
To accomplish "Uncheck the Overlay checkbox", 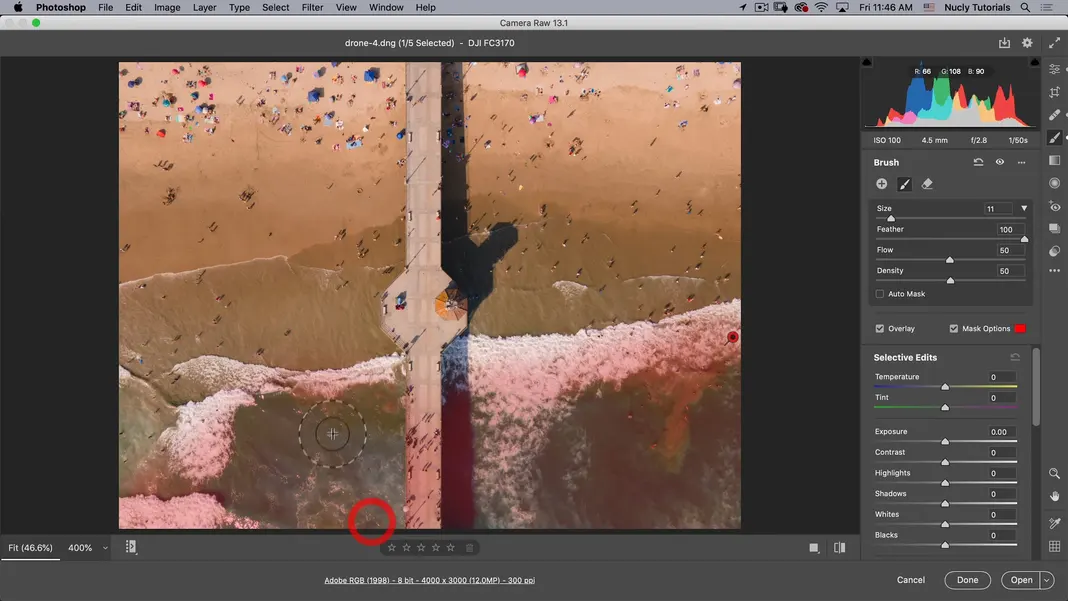I will click(879, 328).
